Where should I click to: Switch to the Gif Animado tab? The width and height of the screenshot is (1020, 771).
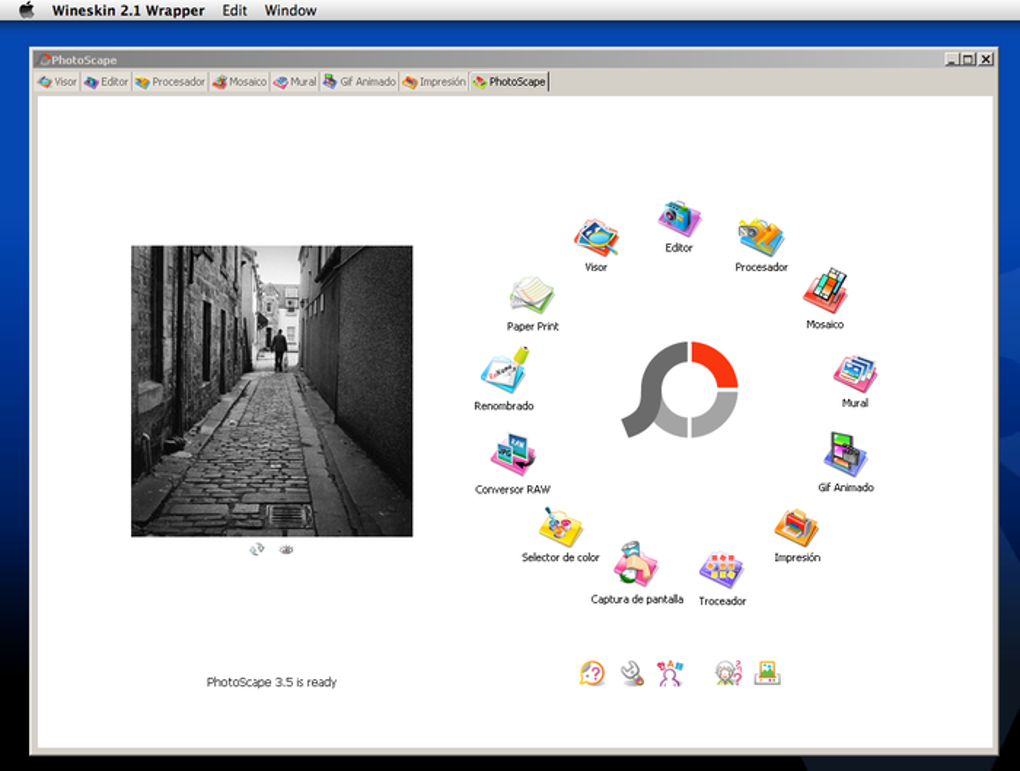[359, 82]
